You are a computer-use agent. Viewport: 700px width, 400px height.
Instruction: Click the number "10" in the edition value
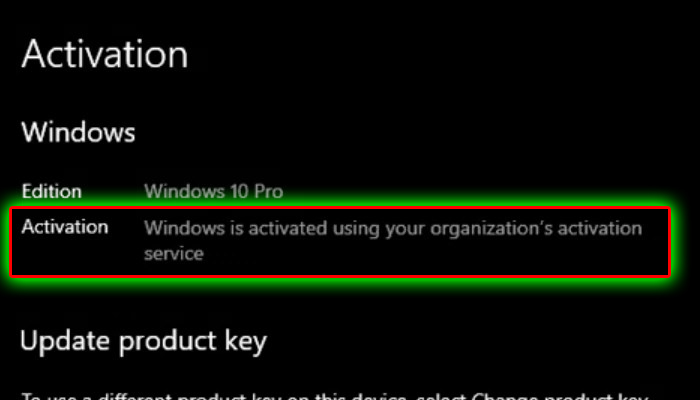pyautogui.click(x=239, y=192)
